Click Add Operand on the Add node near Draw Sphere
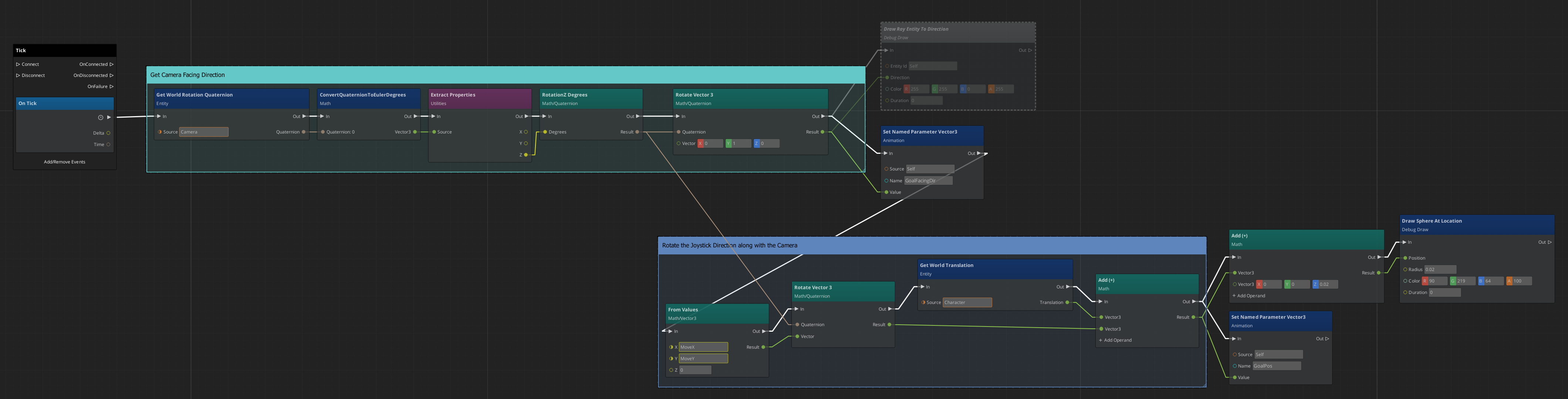The image size is (1568, 399). [1248, 295]
